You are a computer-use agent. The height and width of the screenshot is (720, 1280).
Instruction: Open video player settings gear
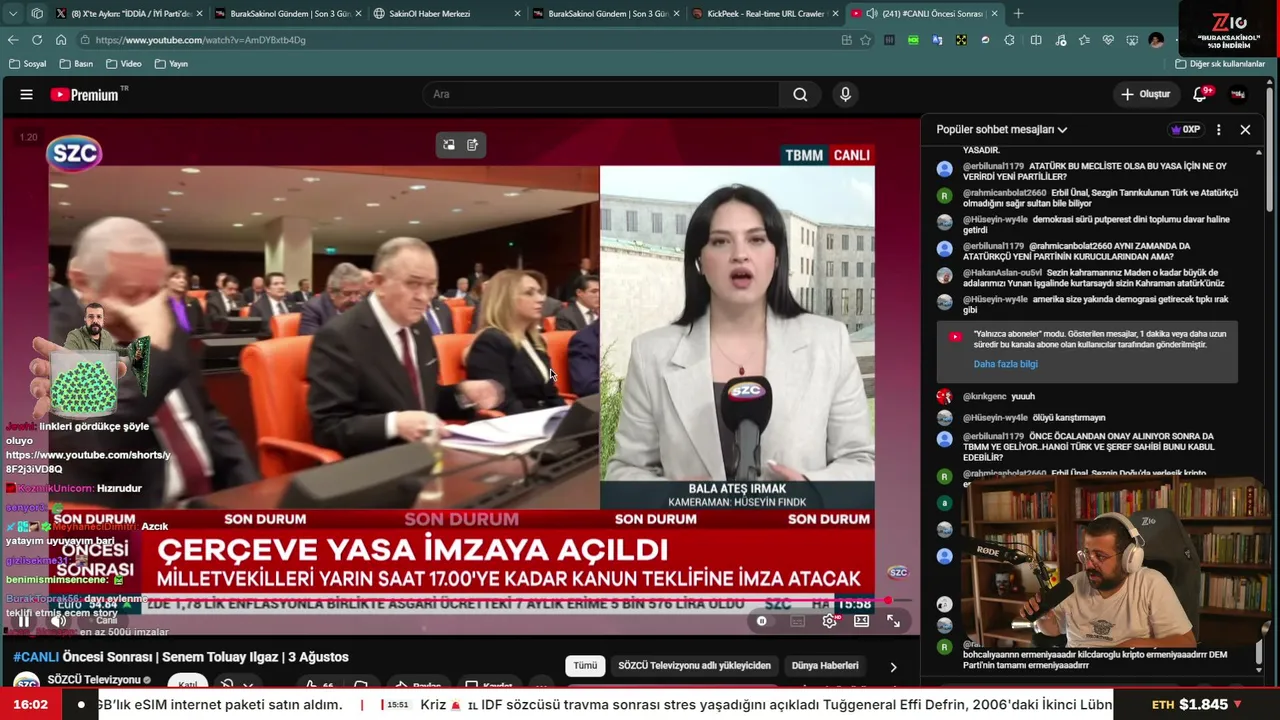(x=830, y=621)
